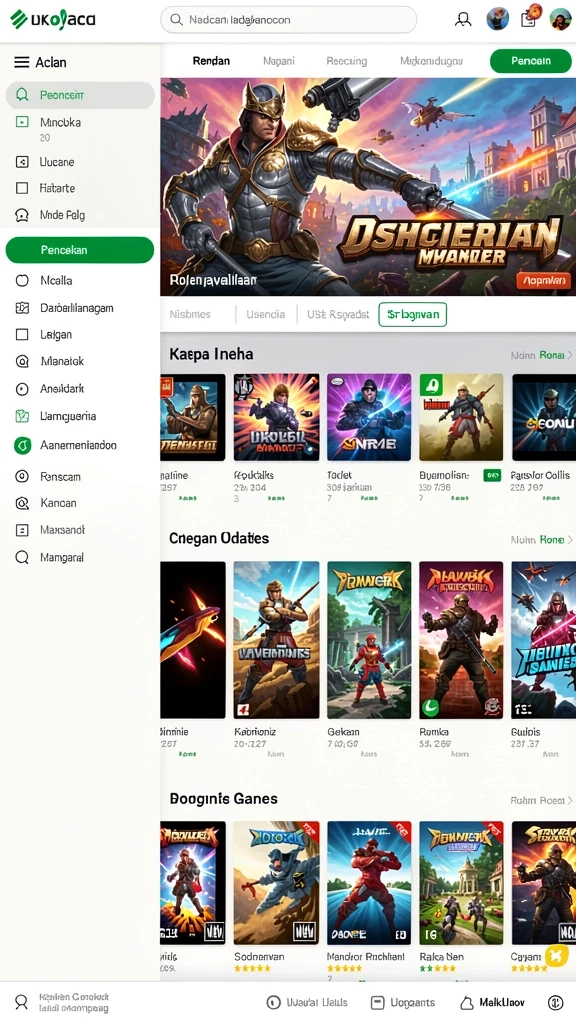Open Aanemeniandoo green circle sidebar icon
The height and width of the screenshot is (1024, 576).
coord(22,445)
